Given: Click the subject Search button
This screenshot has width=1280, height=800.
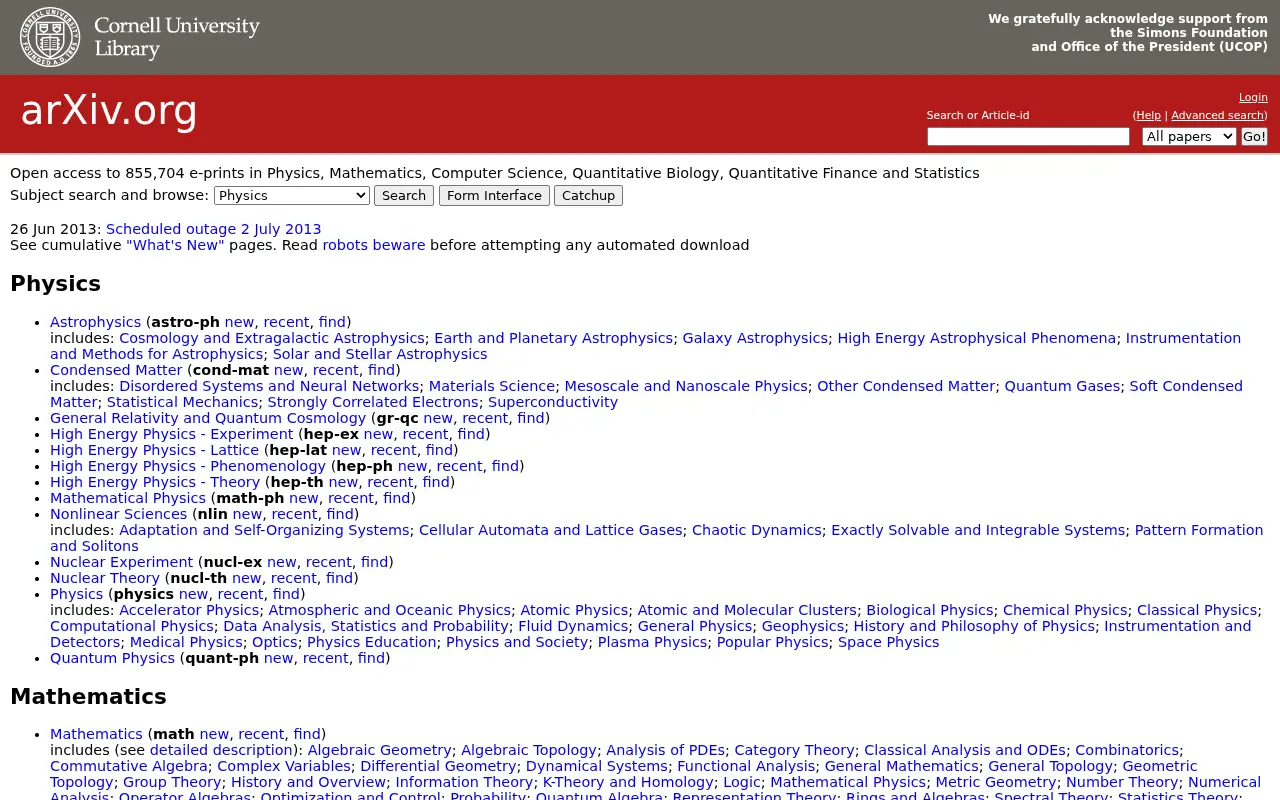Looking at the screenshot, I should (x=404, y=195).
